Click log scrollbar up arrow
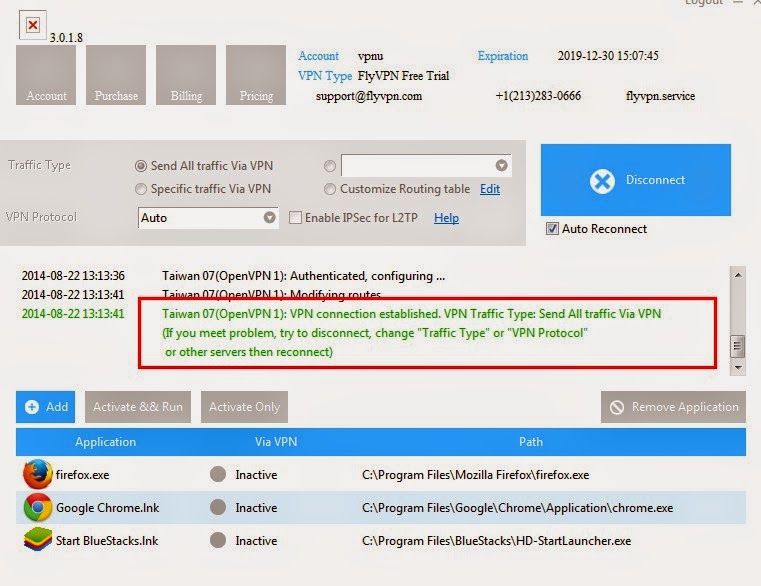761x586 pixels. 738,275
